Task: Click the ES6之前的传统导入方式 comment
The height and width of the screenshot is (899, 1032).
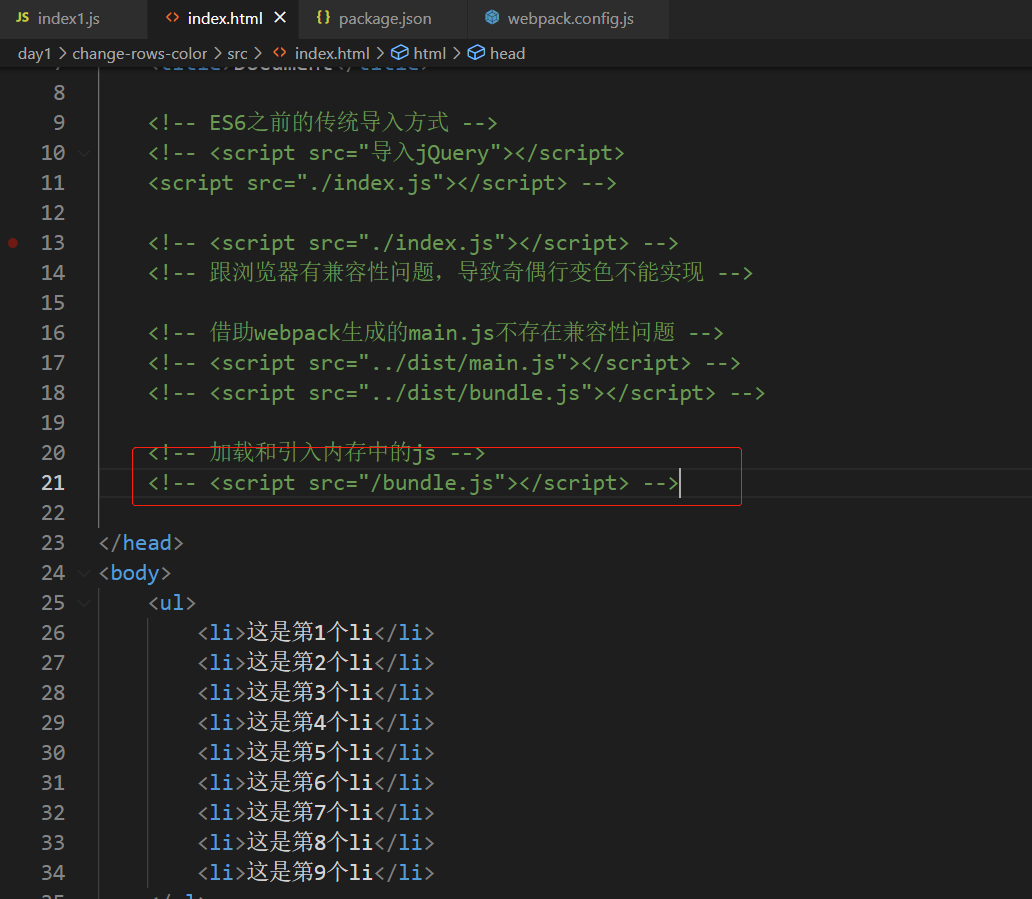Action: [x=322, y=123]
